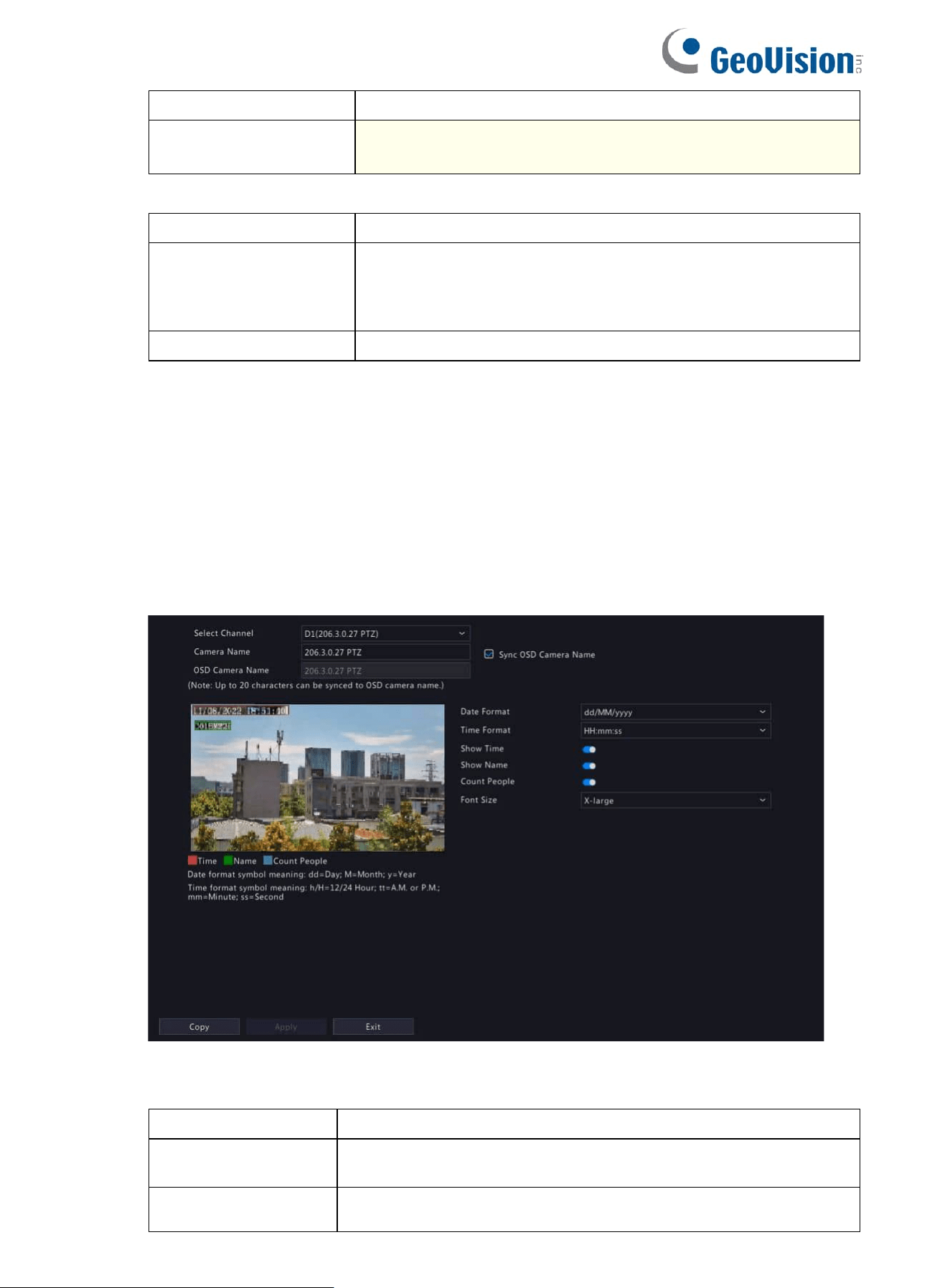Click the Exit button
The width and height of the screenshot is (950, 1288).
[373, 1027]
